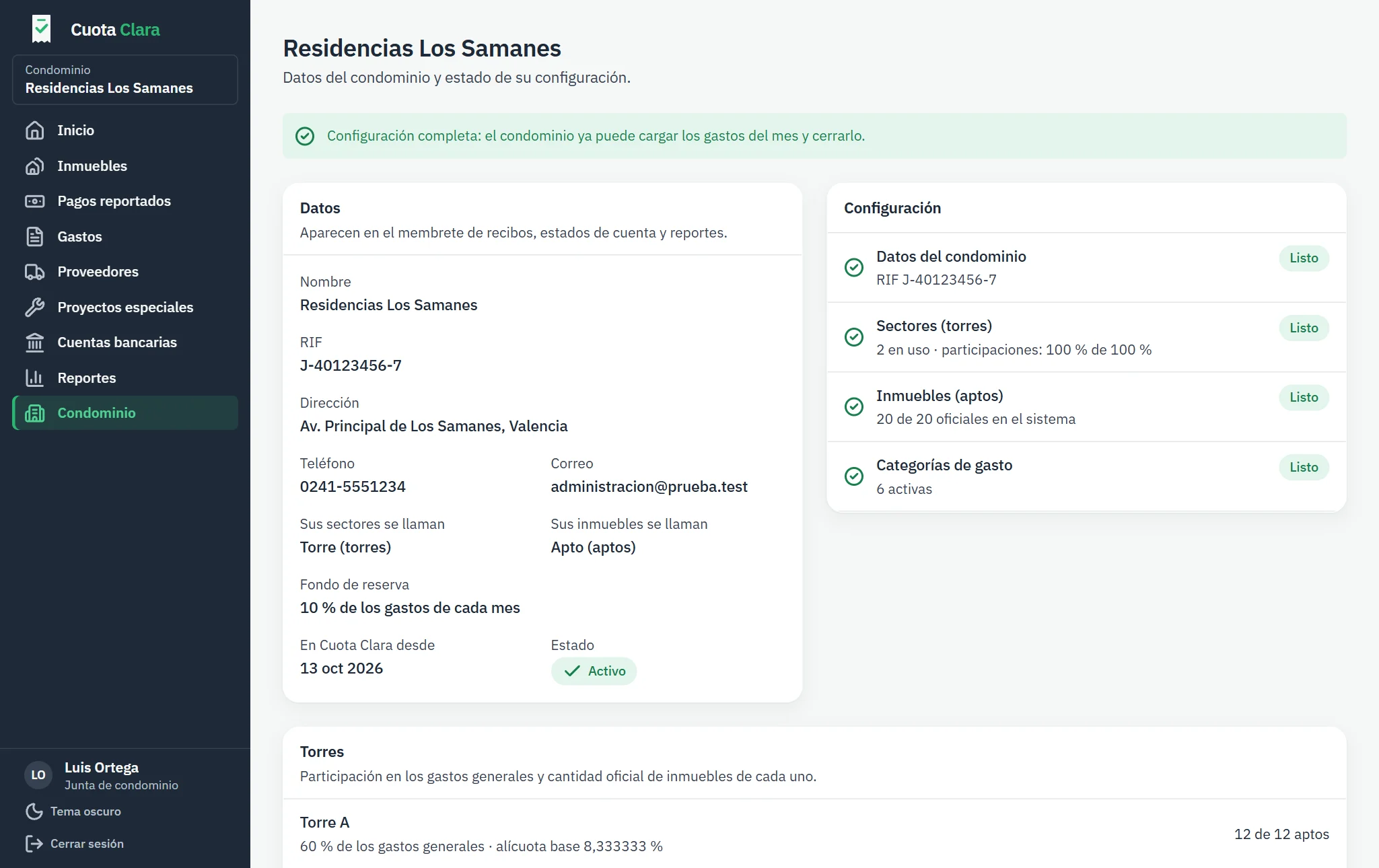1379x868 pixels.
Task: Go to Inmuebles menu item
Action: pos(125,166)
